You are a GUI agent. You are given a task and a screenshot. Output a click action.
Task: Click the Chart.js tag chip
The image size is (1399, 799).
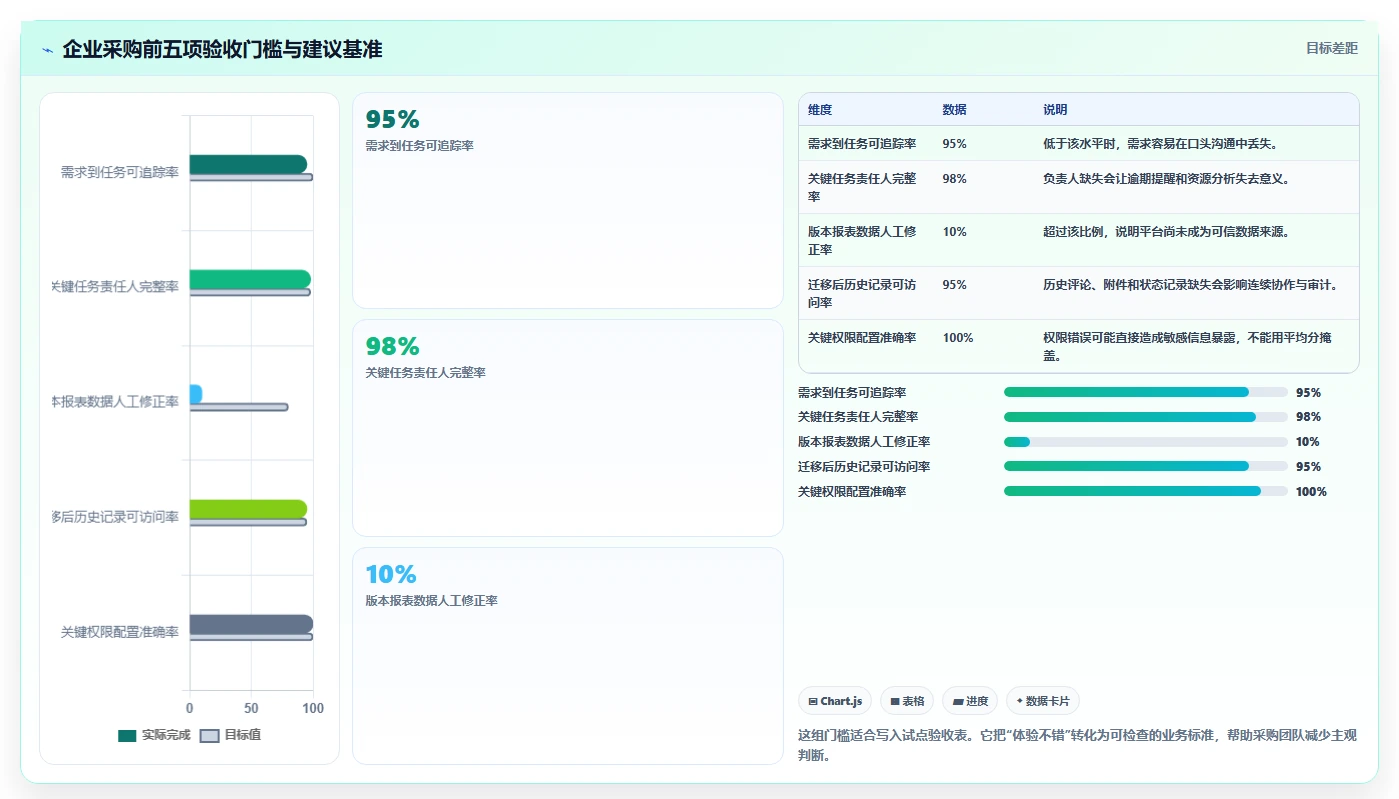835,701
